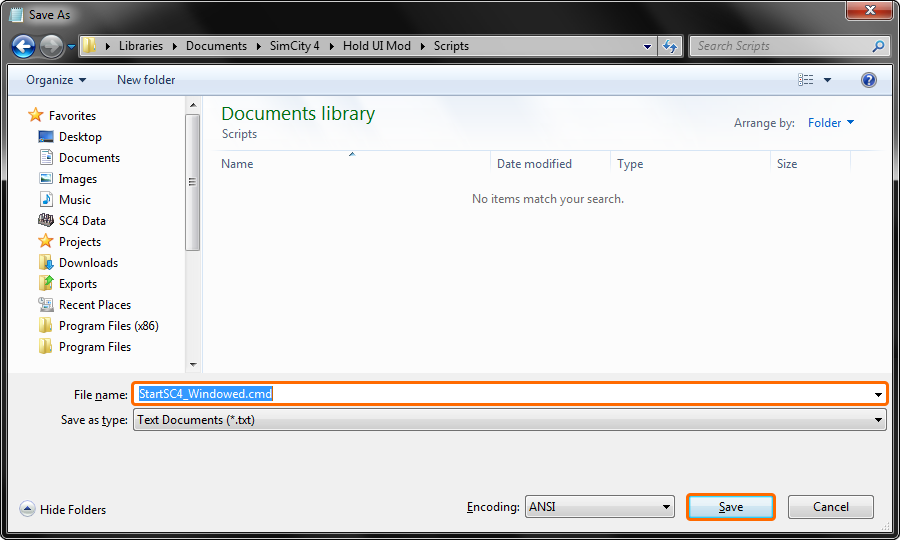This screenshot has height=540, width=900.
Task: Open Program Files (x86) folder
Action: (108, 326)
